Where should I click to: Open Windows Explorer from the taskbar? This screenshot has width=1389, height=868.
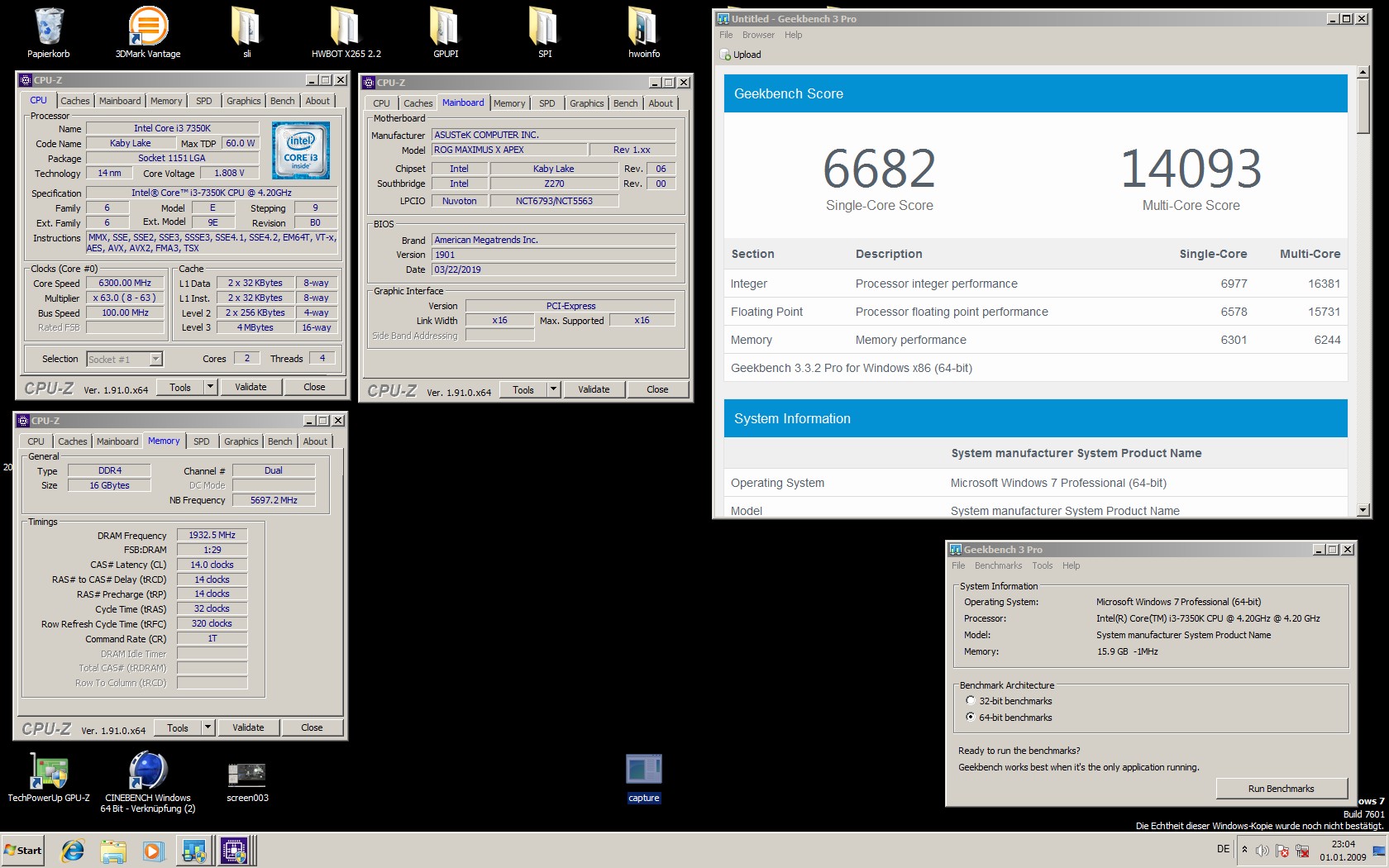tap(113, 850)
